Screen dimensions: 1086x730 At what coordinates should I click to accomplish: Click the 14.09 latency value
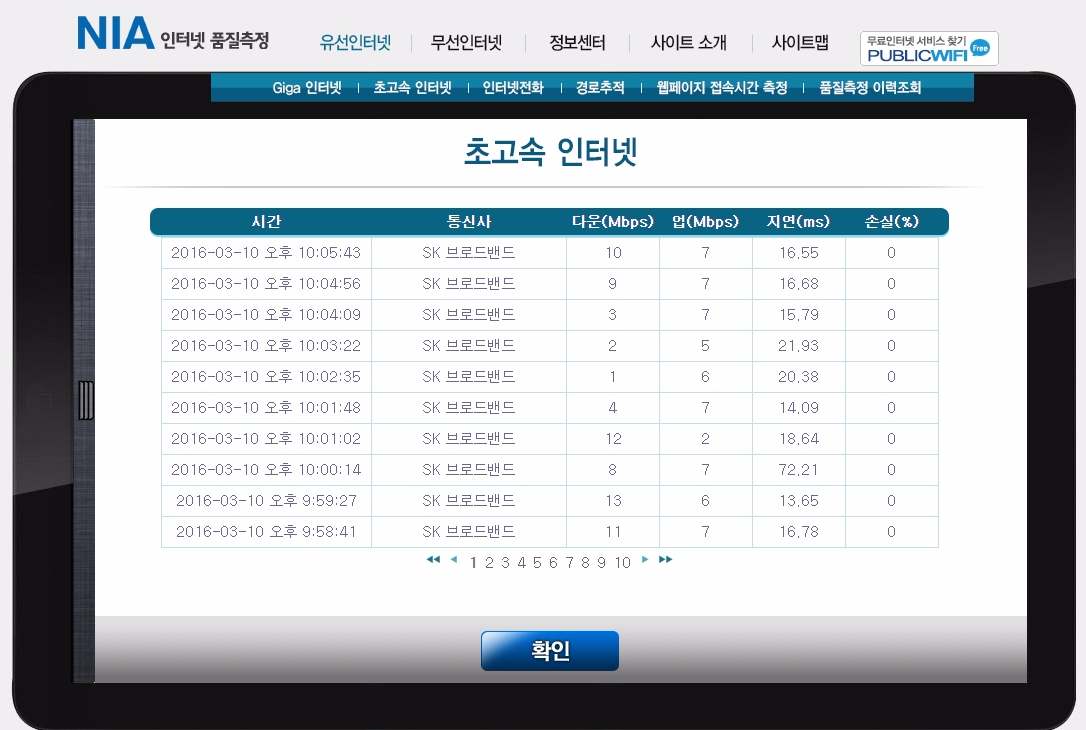[x=799, y=408]
